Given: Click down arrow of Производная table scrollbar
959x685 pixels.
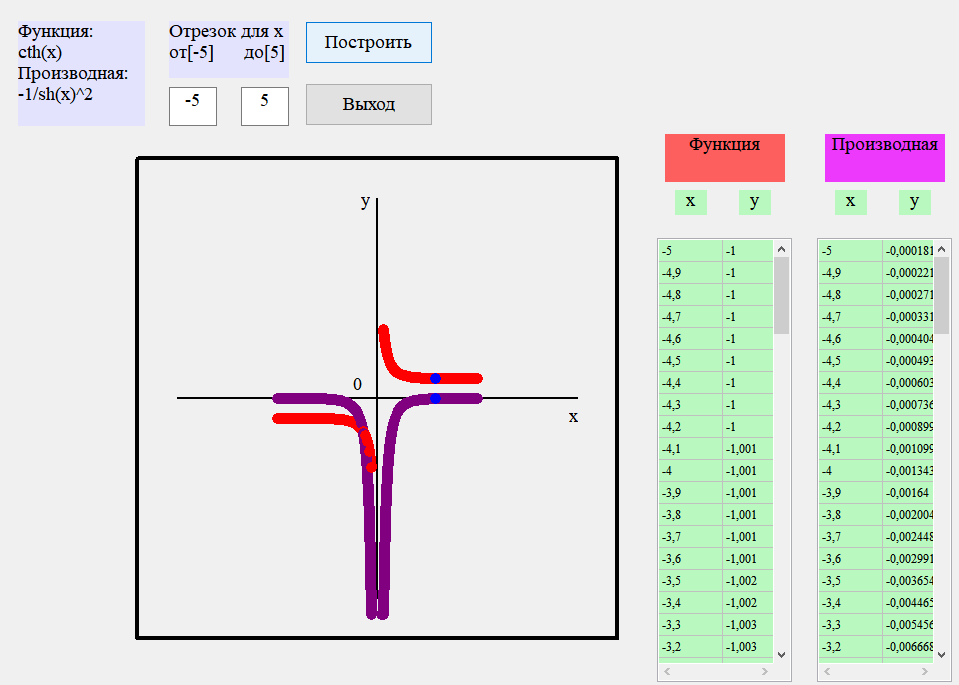Looking at the screenshot, I should pyautogui.click(x=942, y=654).
